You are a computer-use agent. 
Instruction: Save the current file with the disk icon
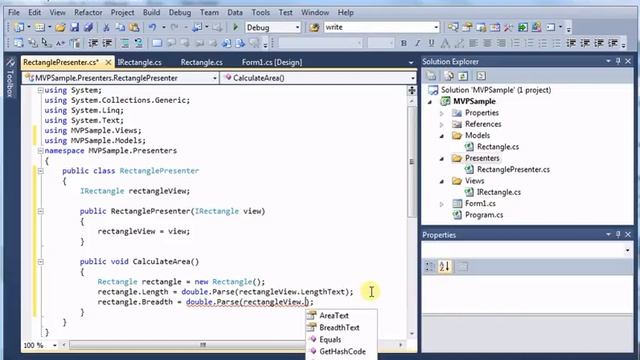click(x=74, y=27)
